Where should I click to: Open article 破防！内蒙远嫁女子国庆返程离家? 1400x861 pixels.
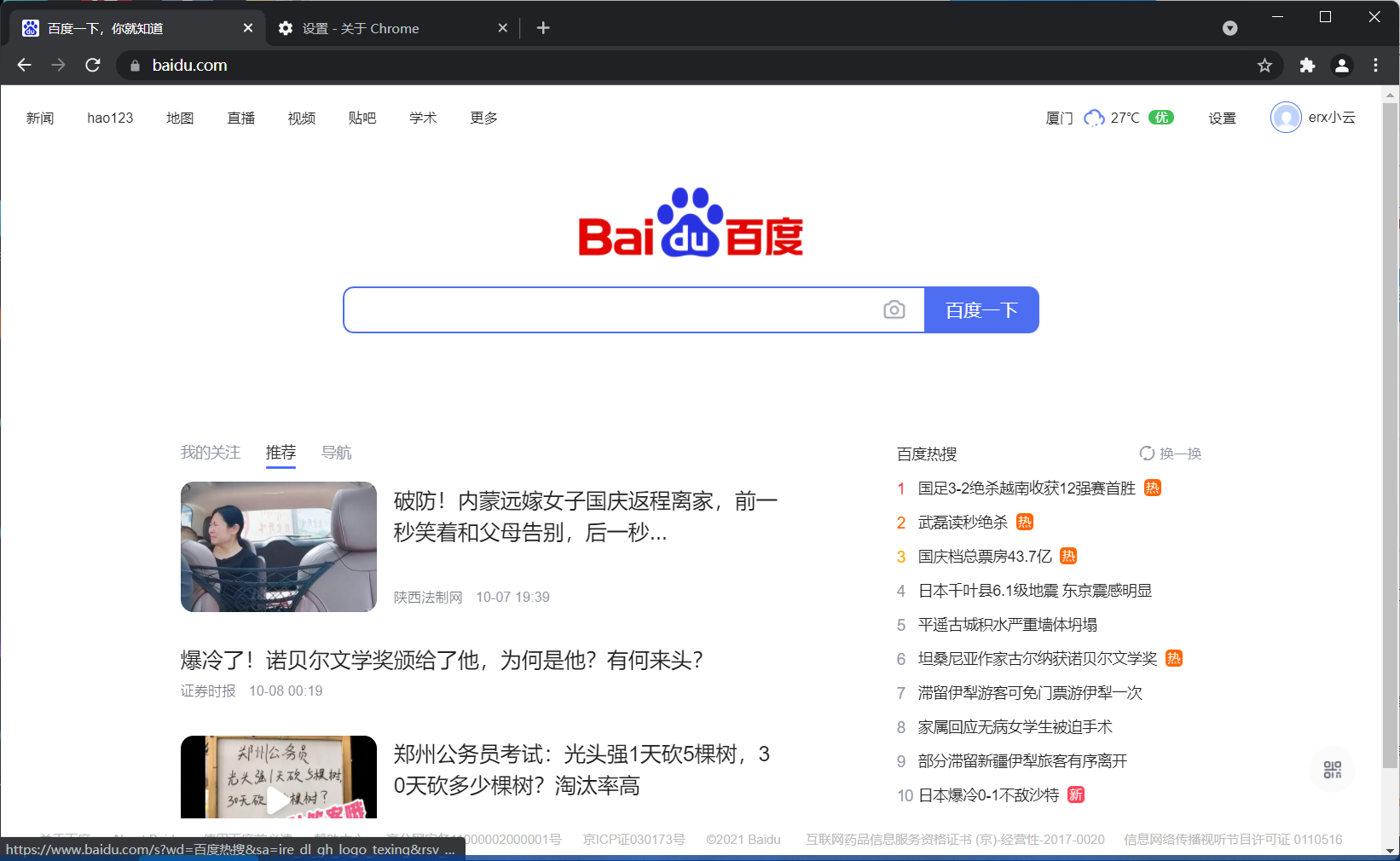tap(586, 517)
